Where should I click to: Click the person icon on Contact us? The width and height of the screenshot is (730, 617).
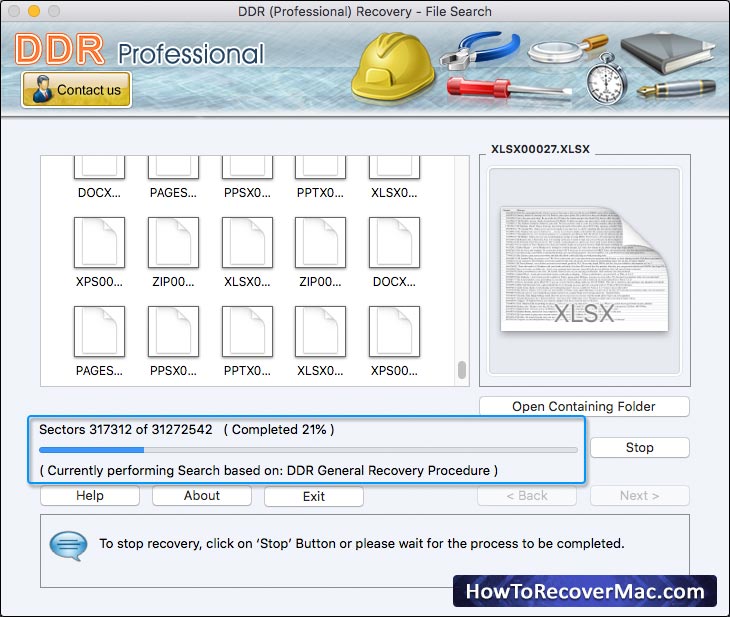tap(41, 89)
